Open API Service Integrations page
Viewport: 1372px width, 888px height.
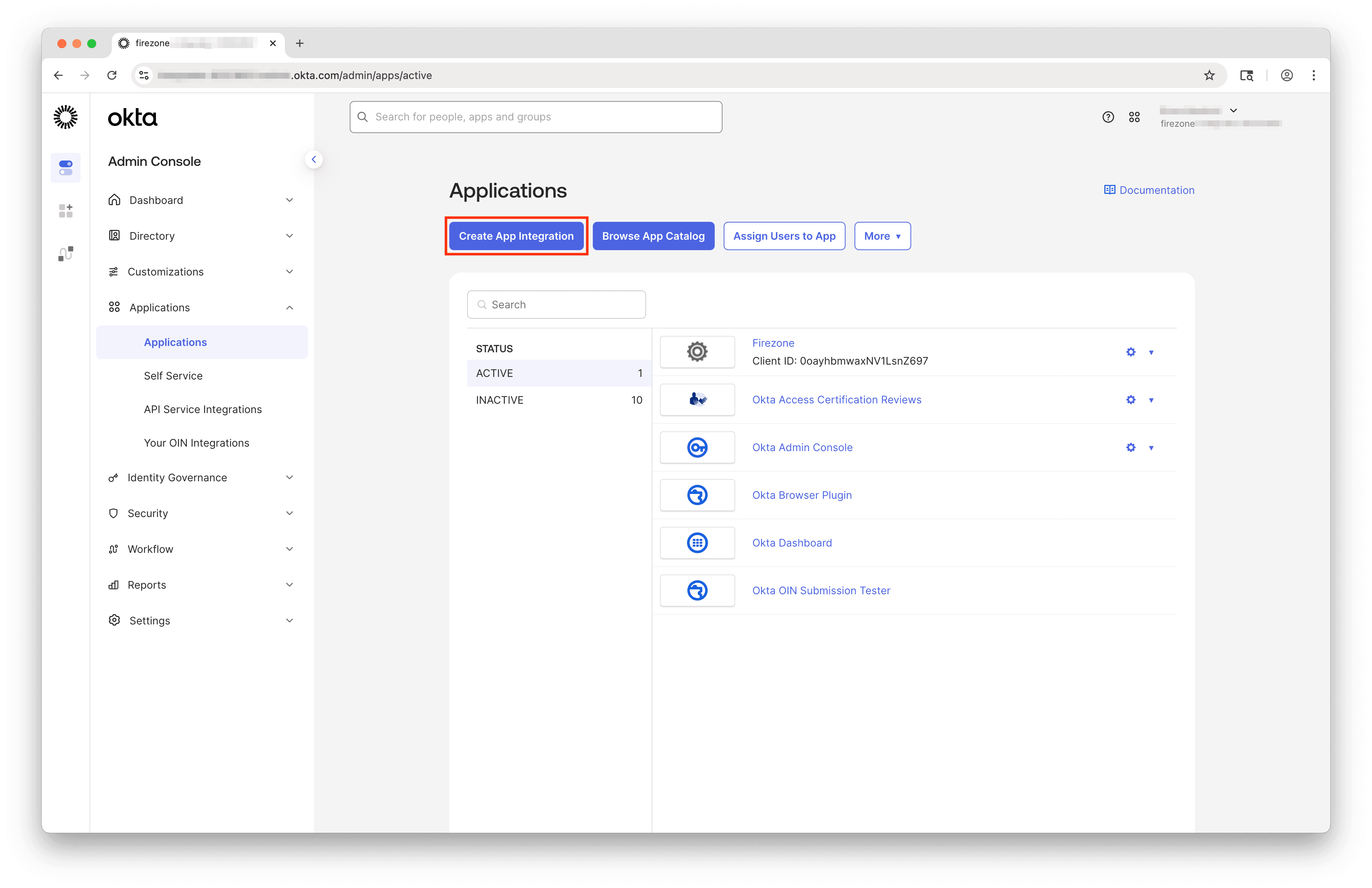202,409
